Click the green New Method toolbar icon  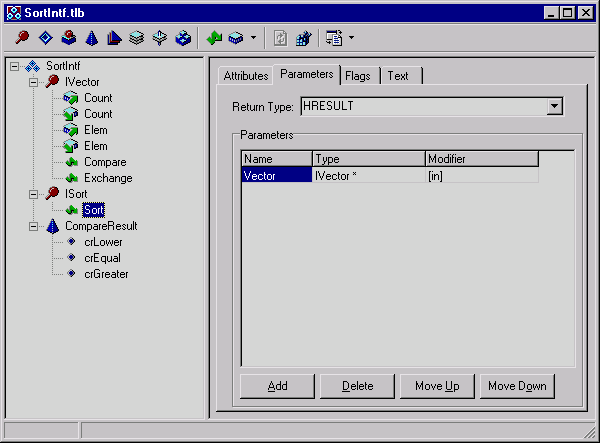tap(214, 39)
